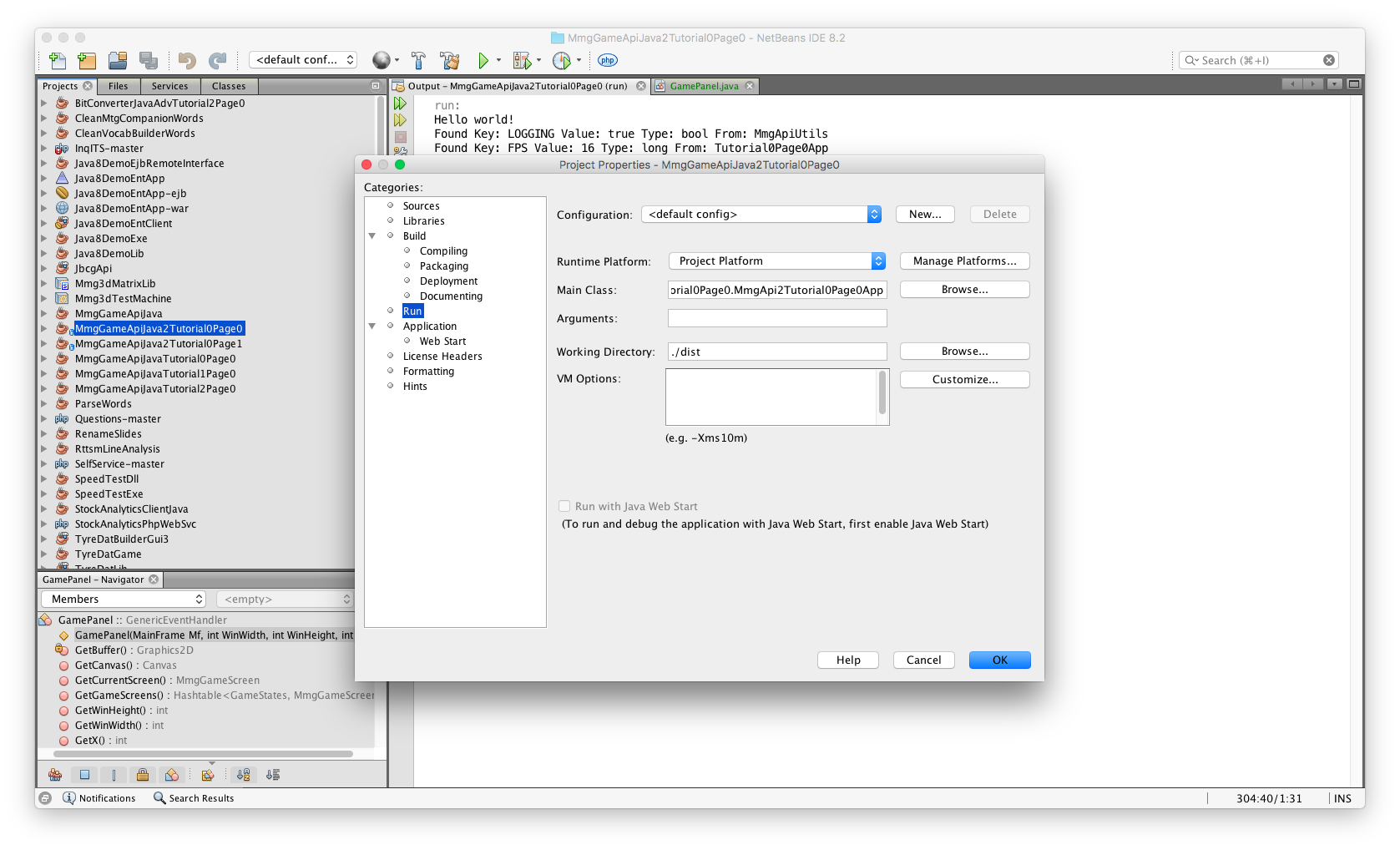The width and height of the screenshot is (1400, 850).
Task: Click the Manage Platforms... button
Action: click(x=964, y=261)
